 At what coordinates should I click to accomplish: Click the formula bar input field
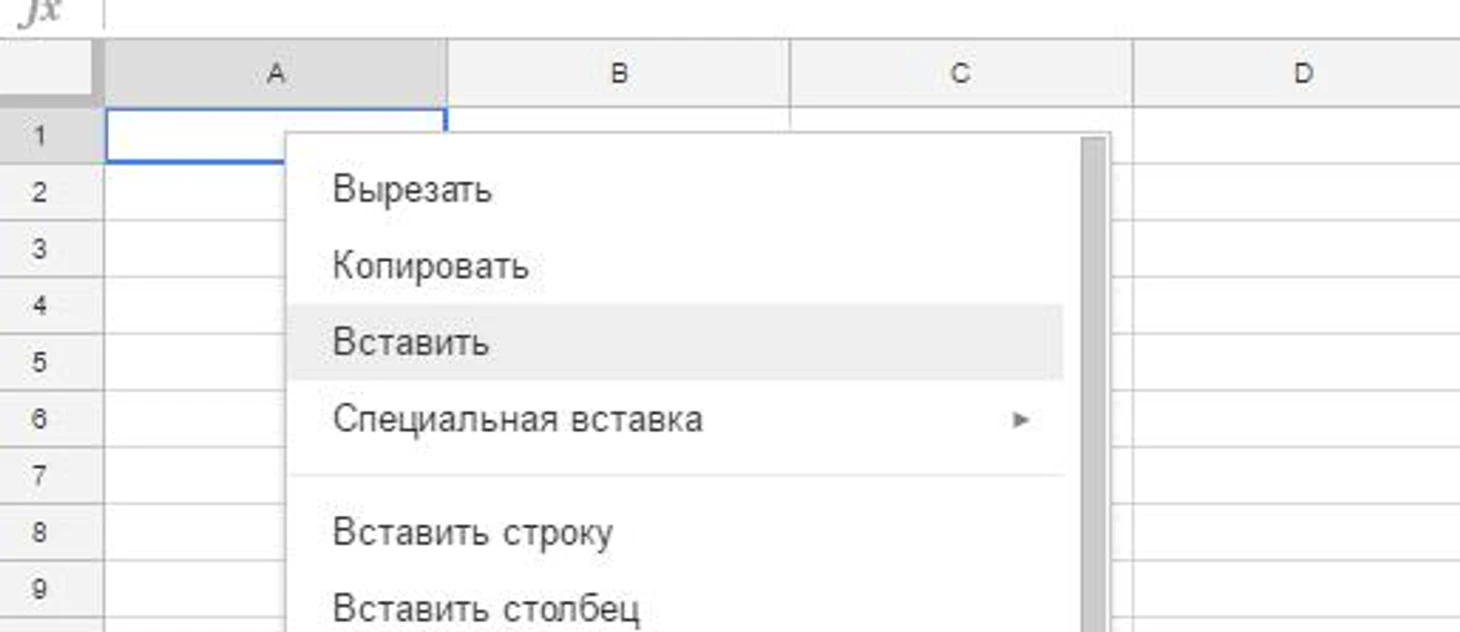coord(782,13)
